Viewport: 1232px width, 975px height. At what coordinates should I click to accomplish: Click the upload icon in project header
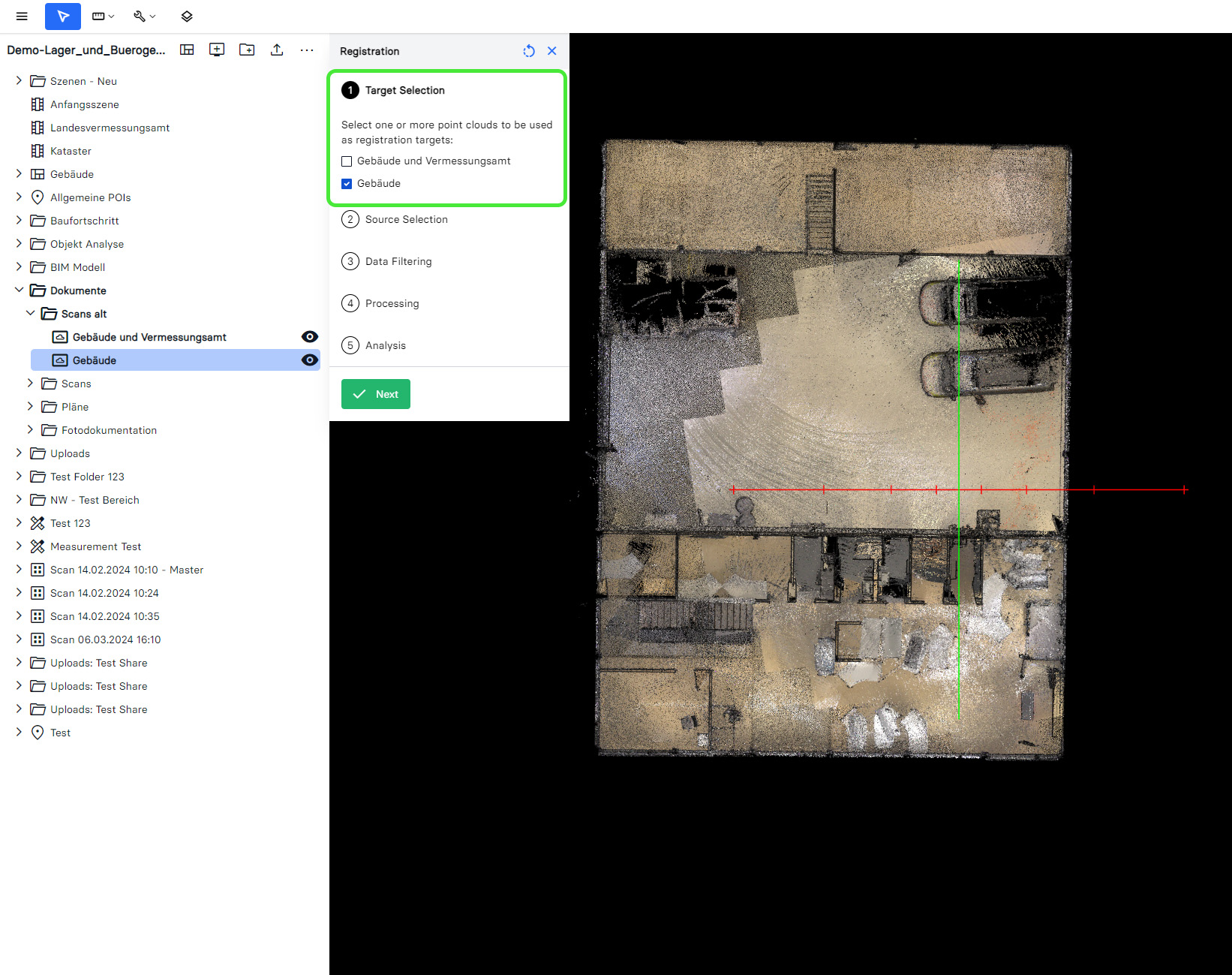click(x=277, y=50)
